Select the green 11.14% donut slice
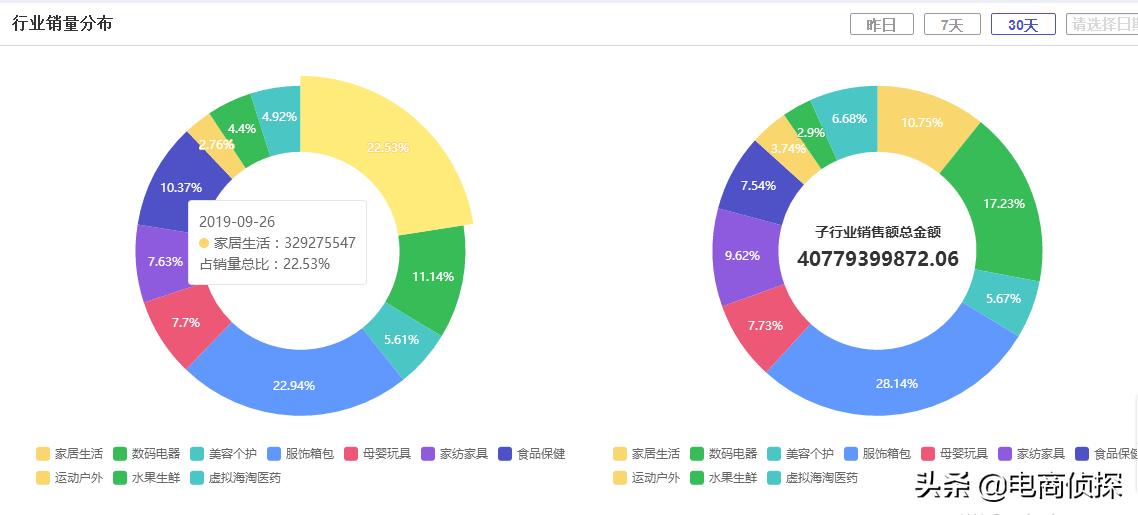This screenshot has height=515, width=1138. (x=432, y=276)
